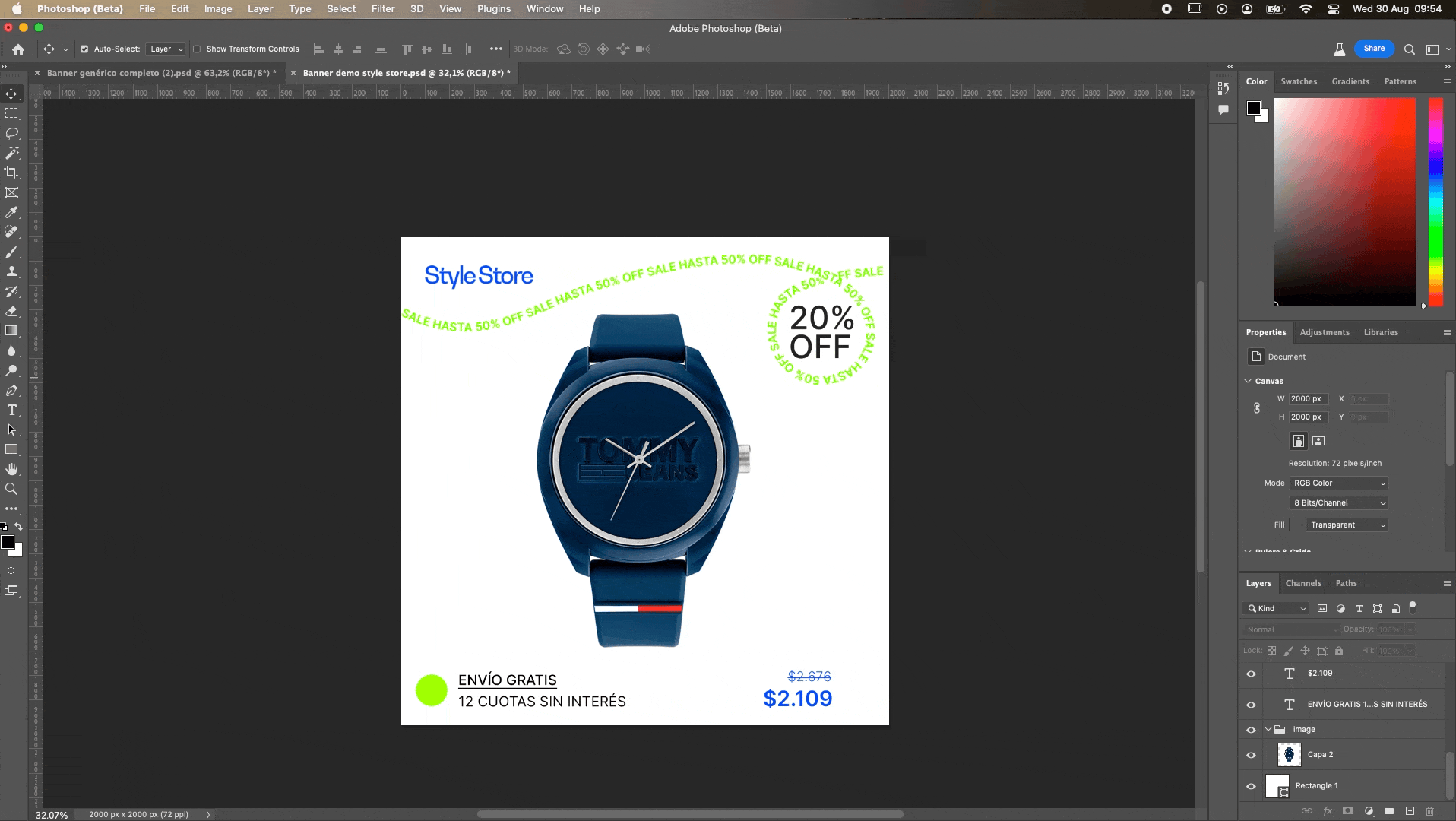Set canvas to landscape orientation button

[1318, 441]
